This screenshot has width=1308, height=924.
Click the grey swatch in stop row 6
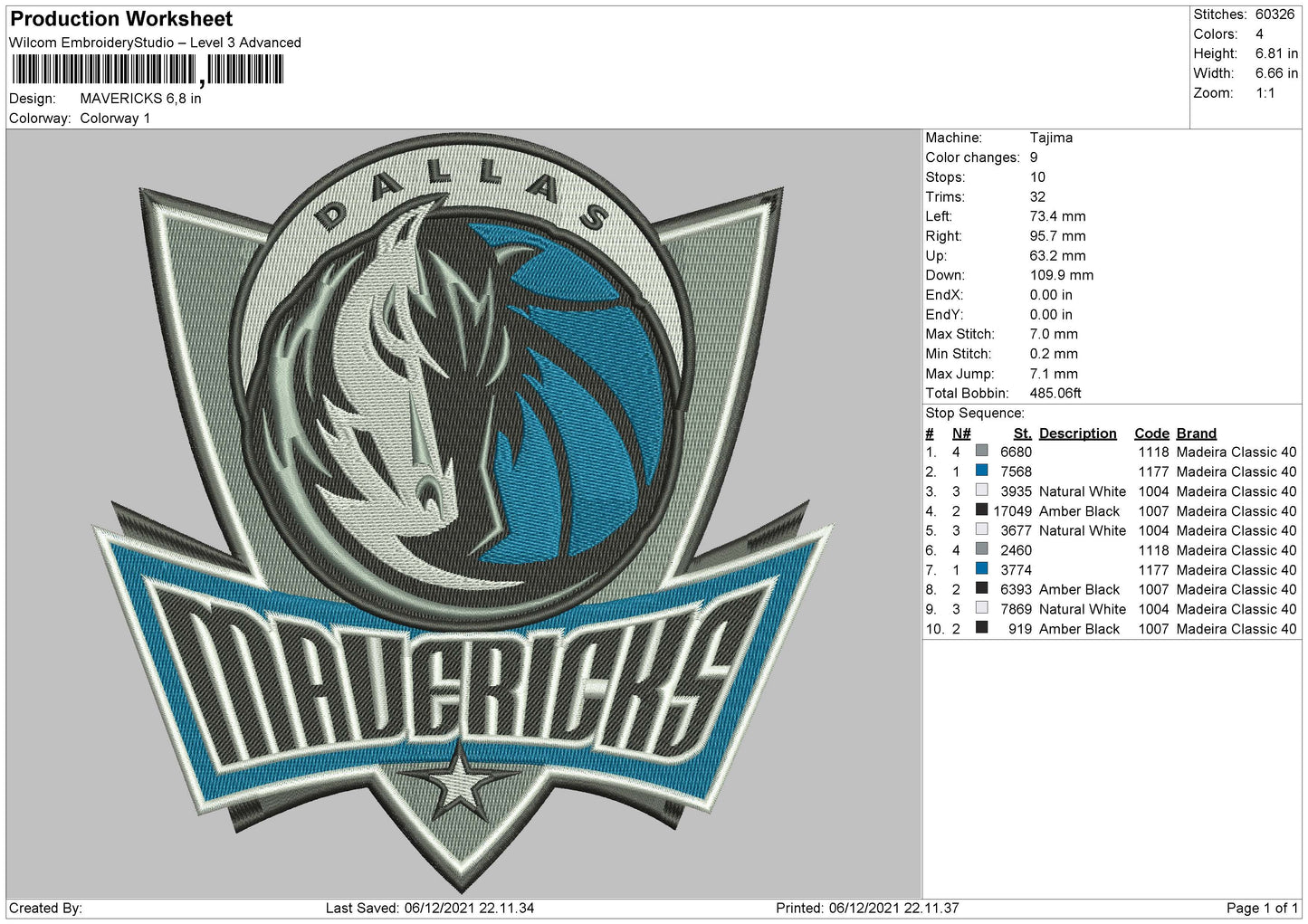pyautogui.click(x=981, y=549)
